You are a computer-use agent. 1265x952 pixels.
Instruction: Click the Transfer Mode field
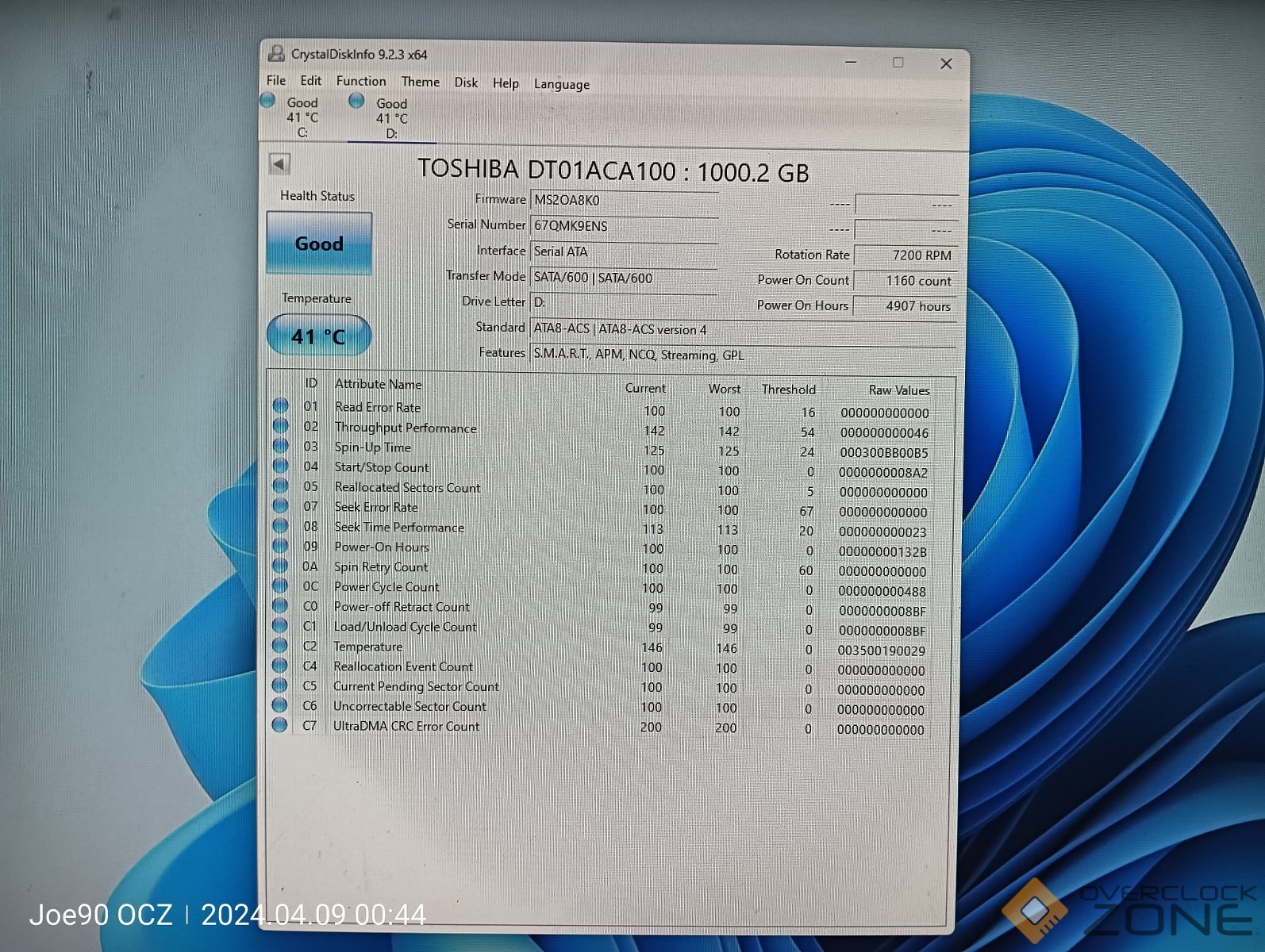tap(624, 278)
